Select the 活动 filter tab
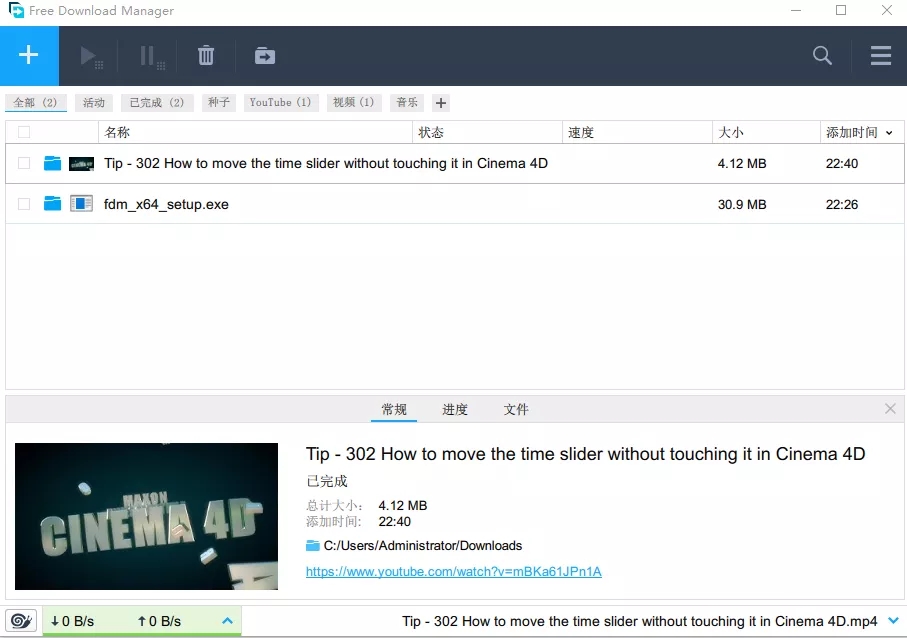Image resolution: width=907 pixels, height=638 pixels. click(x=94, y=102)
